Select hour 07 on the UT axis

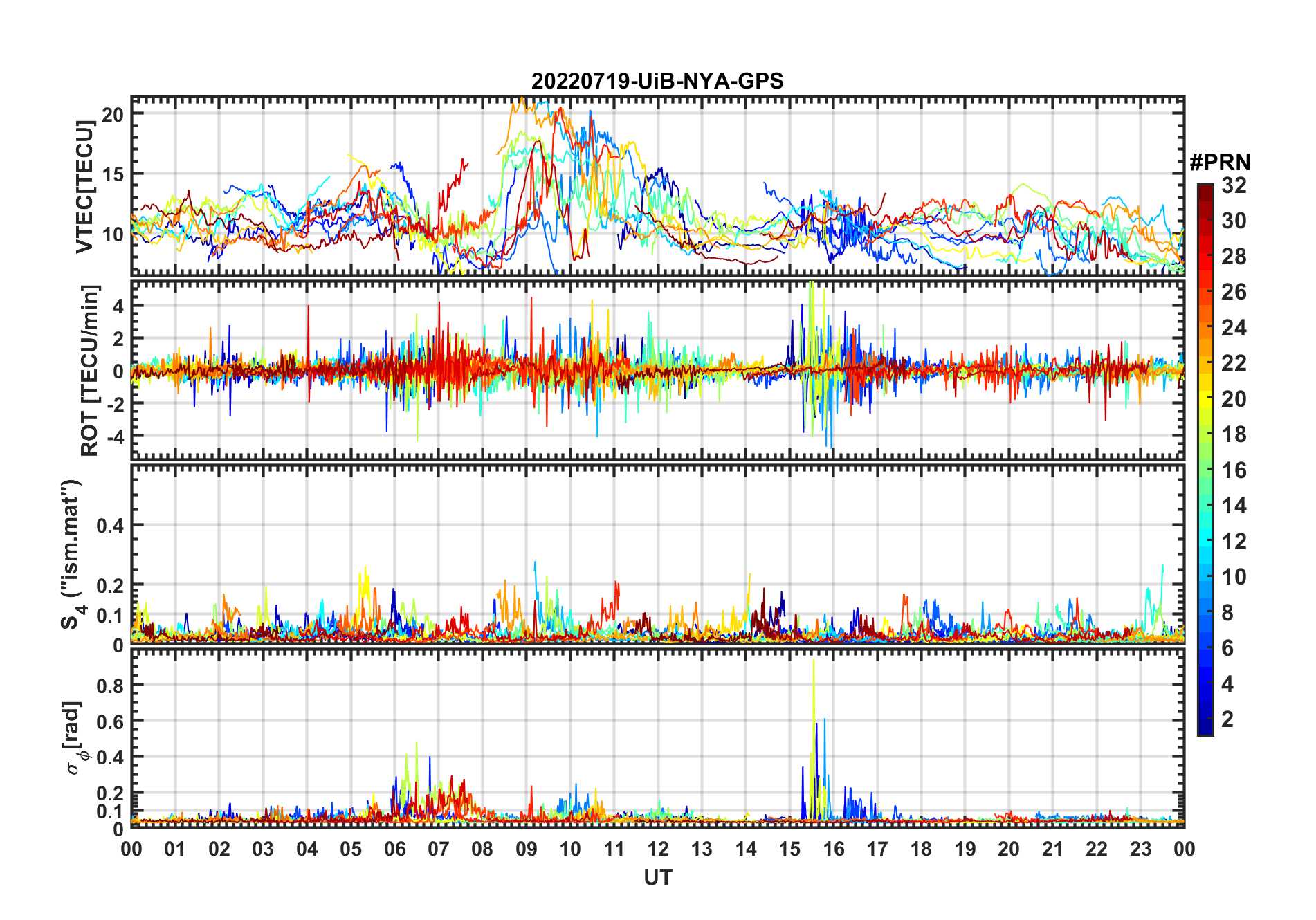click(439, 849)
